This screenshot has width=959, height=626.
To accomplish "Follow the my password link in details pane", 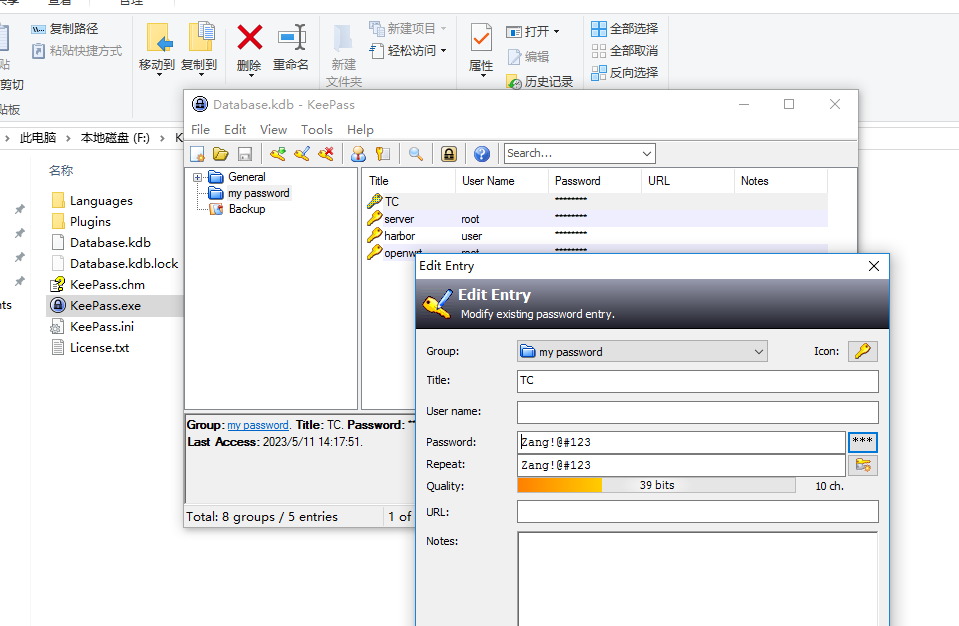I will click(x=257, y=425).
